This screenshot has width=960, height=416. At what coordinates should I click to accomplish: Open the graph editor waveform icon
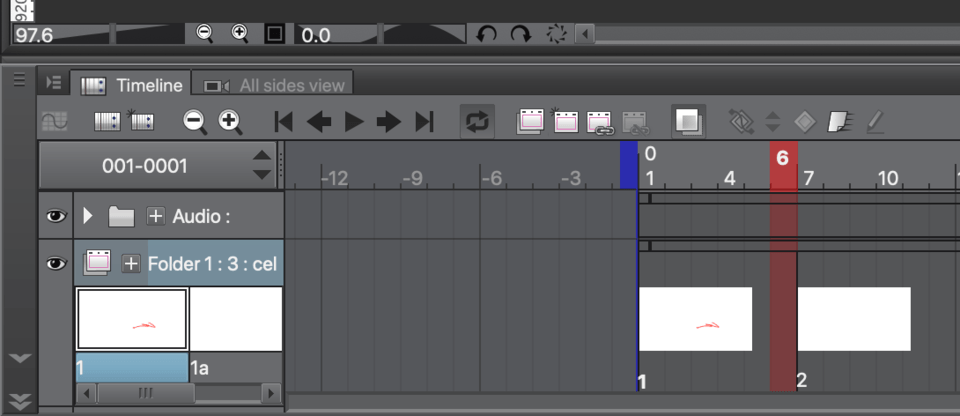tap(54, 121)
